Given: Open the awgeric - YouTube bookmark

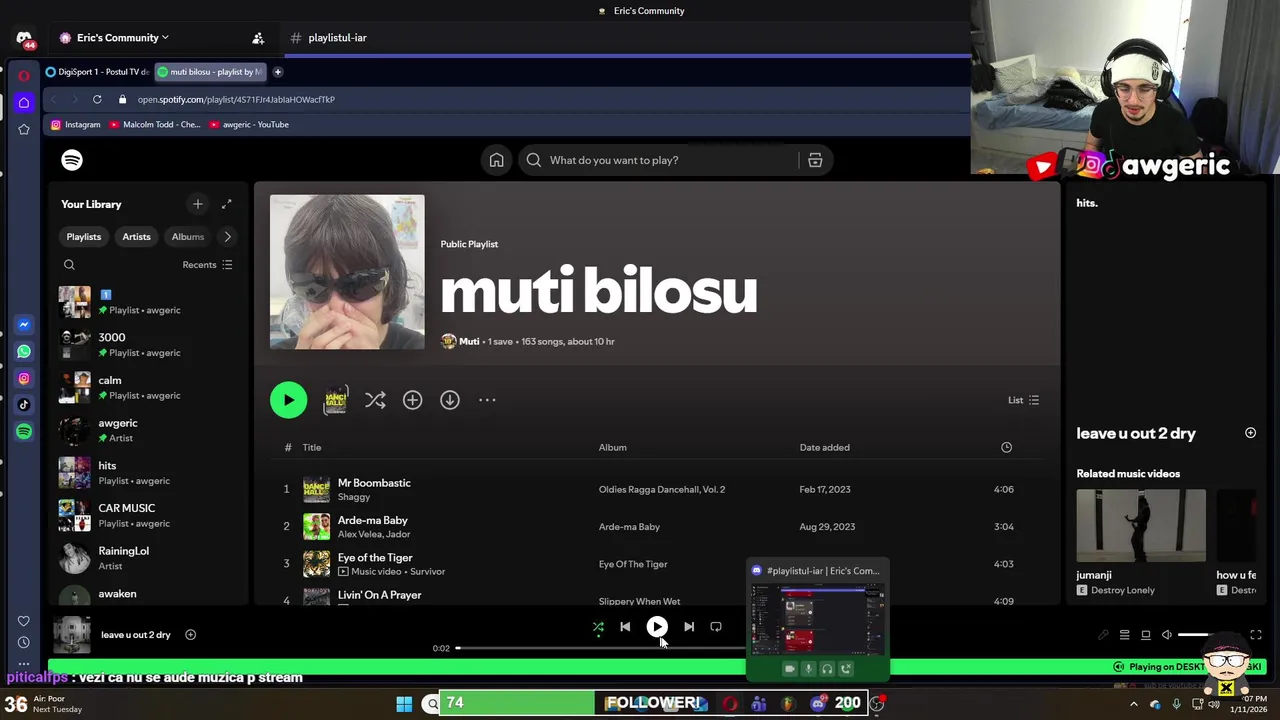Looking at the screenshot, I should pyautogui.click(x=249, y=125).
